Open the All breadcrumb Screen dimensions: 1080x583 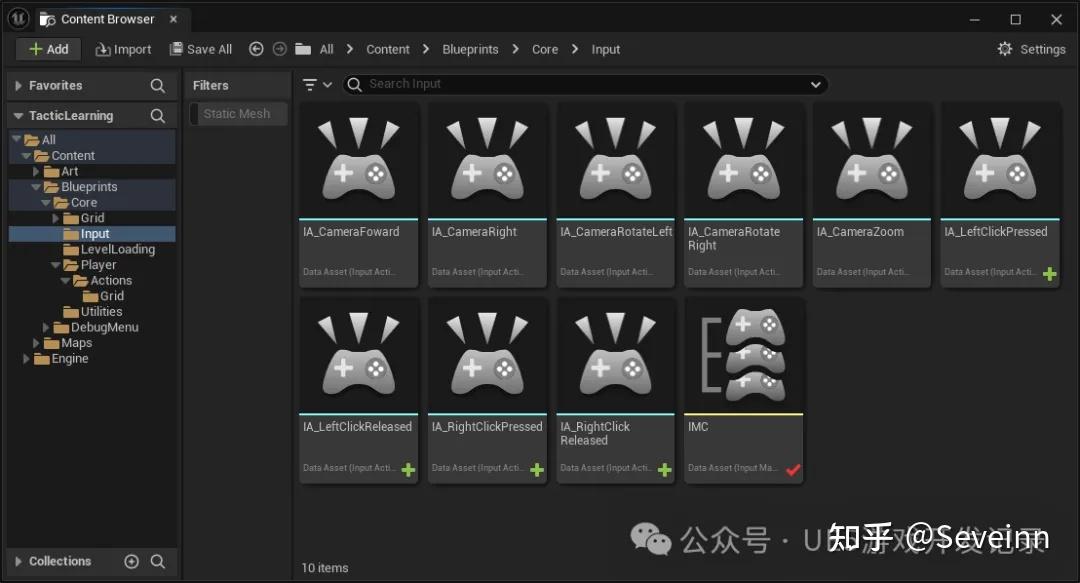326,49
